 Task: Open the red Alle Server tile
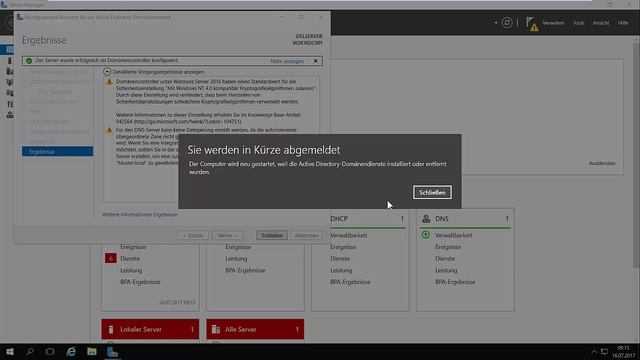[255, 329]
